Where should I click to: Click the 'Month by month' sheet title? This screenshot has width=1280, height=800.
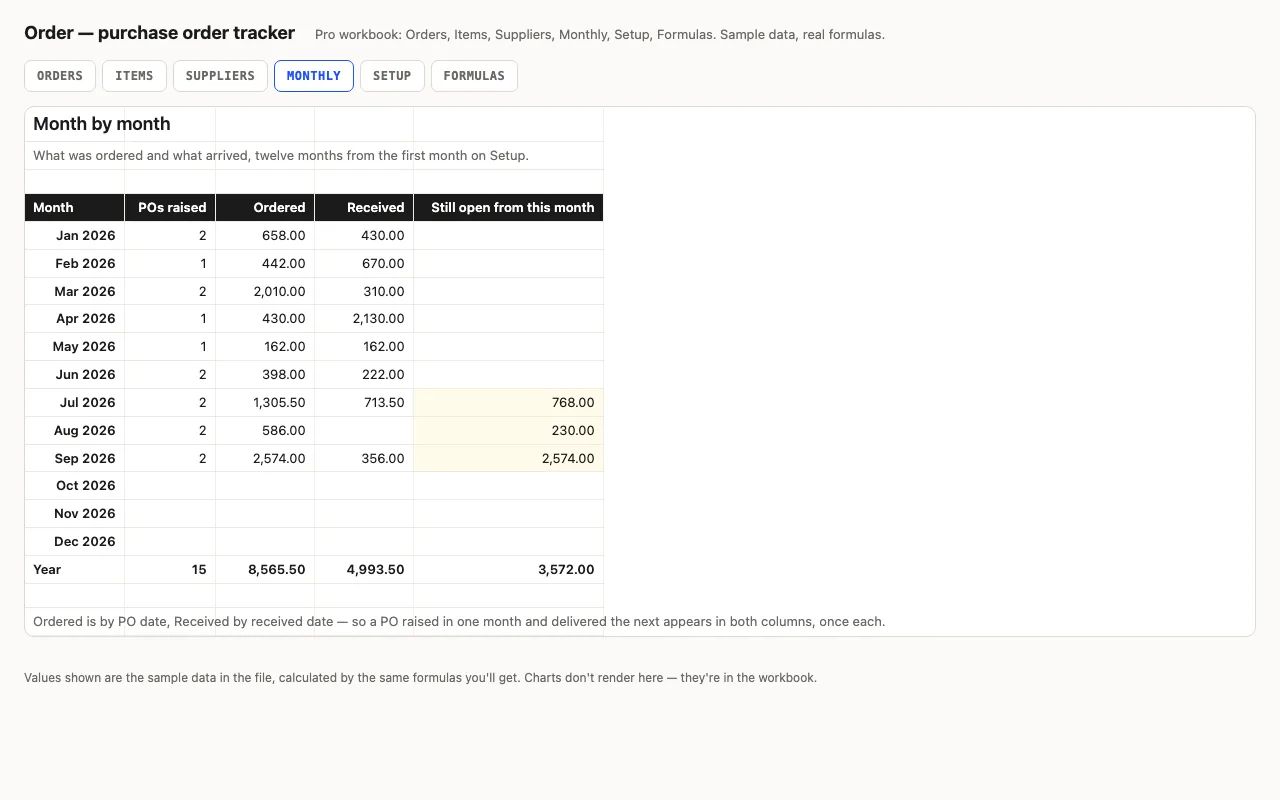coord(102,124)
